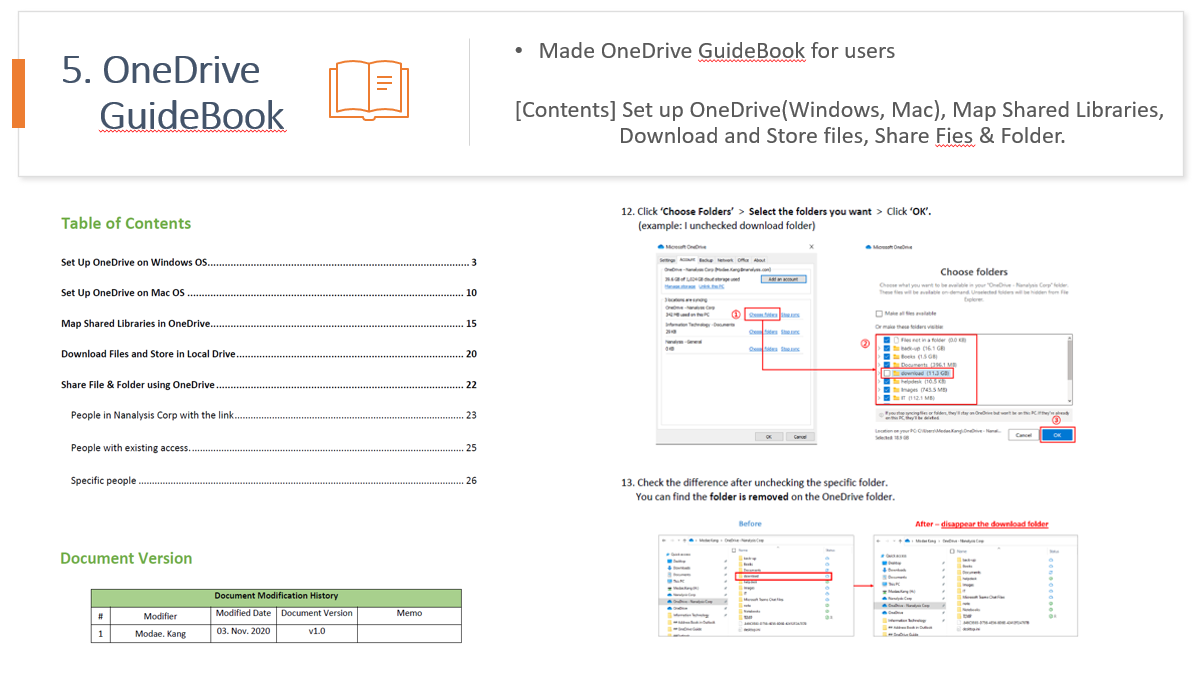Viewport: 1192px width, 673px height.
Task: Check the download folder checkbox
Action: pyautogui.click(x=887, y=373)
